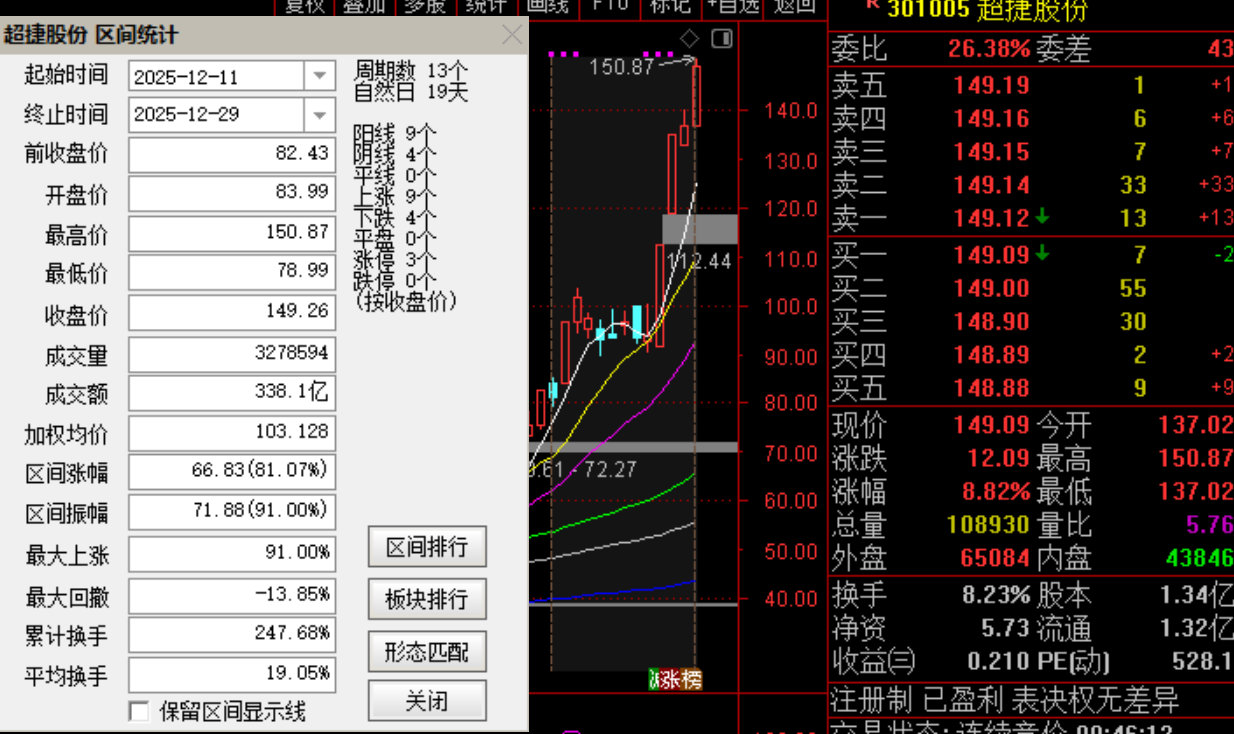Click the 区间振幅 value 71.88(91.00%)
1234x734 pixels.
[x=232, y=511]
